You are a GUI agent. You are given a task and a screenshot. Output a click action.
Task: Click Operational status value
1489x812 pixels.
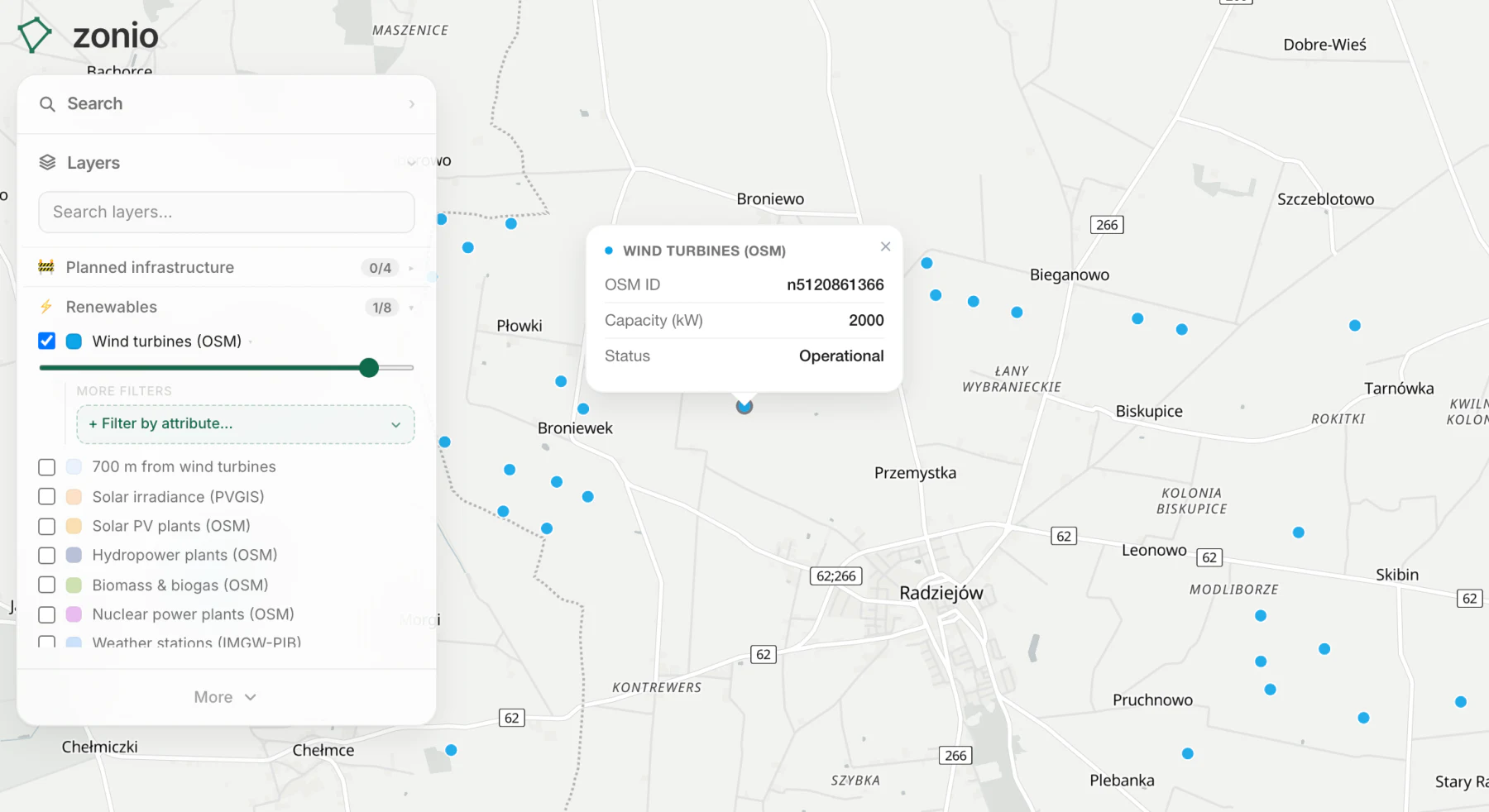point(841,356)
